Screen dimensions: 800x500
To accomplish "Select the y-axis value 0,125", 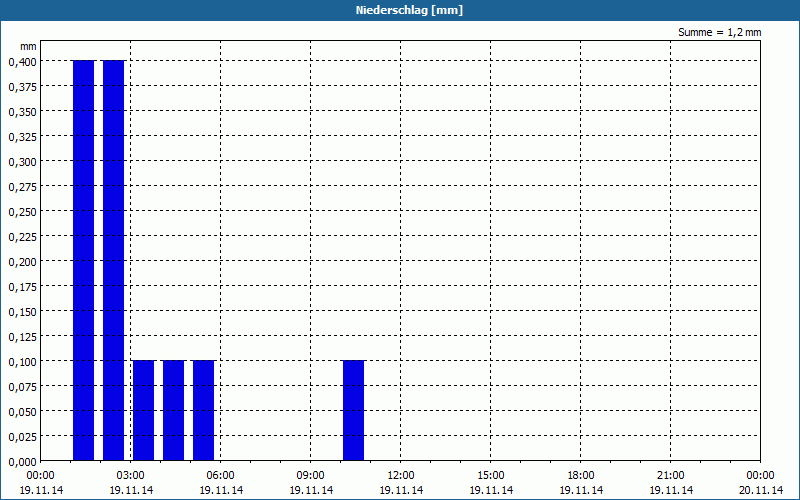I will point(23,337).
